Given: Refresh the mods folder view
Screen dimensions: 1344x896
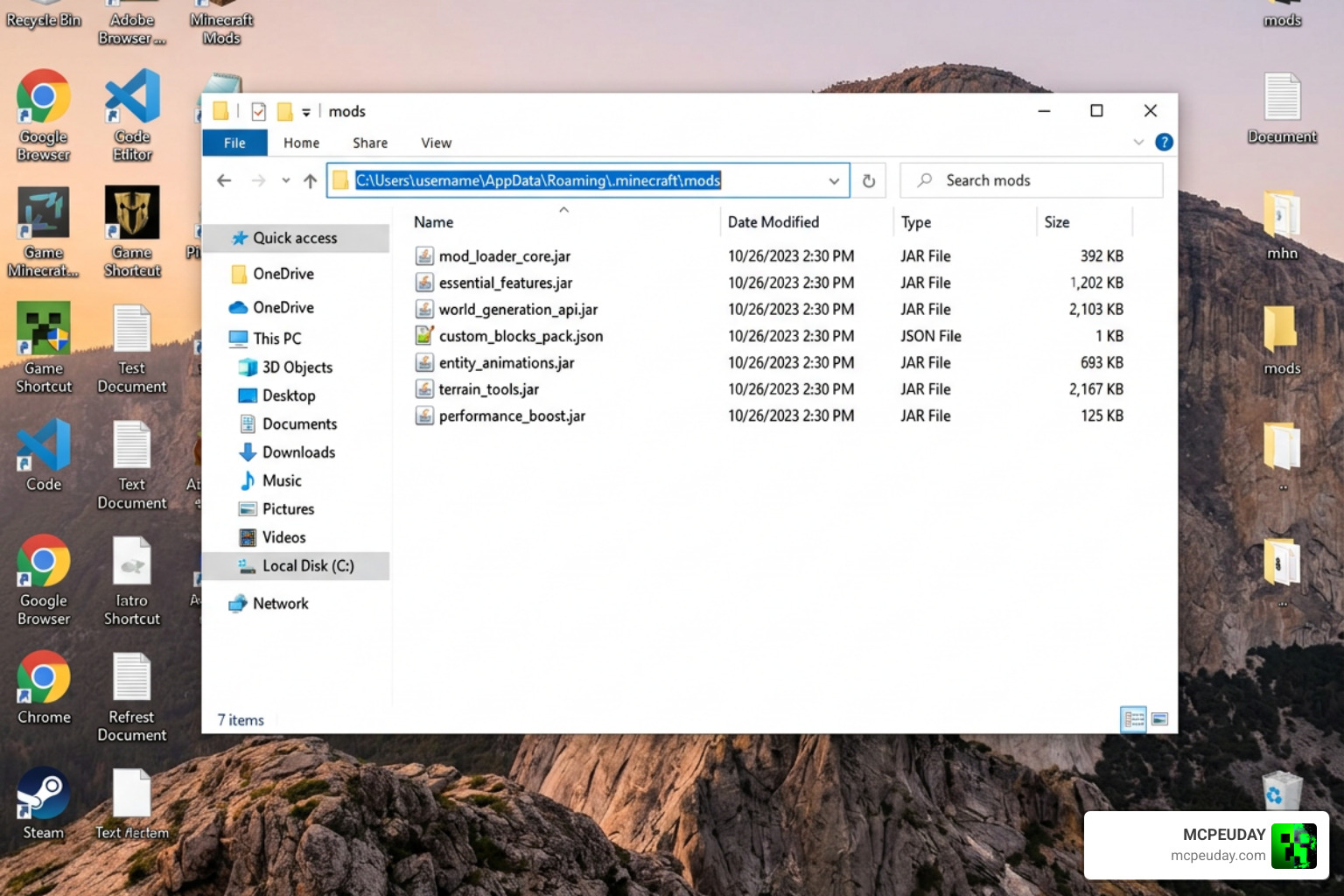Looking at the screenshot, I should (x=869, y=180).
